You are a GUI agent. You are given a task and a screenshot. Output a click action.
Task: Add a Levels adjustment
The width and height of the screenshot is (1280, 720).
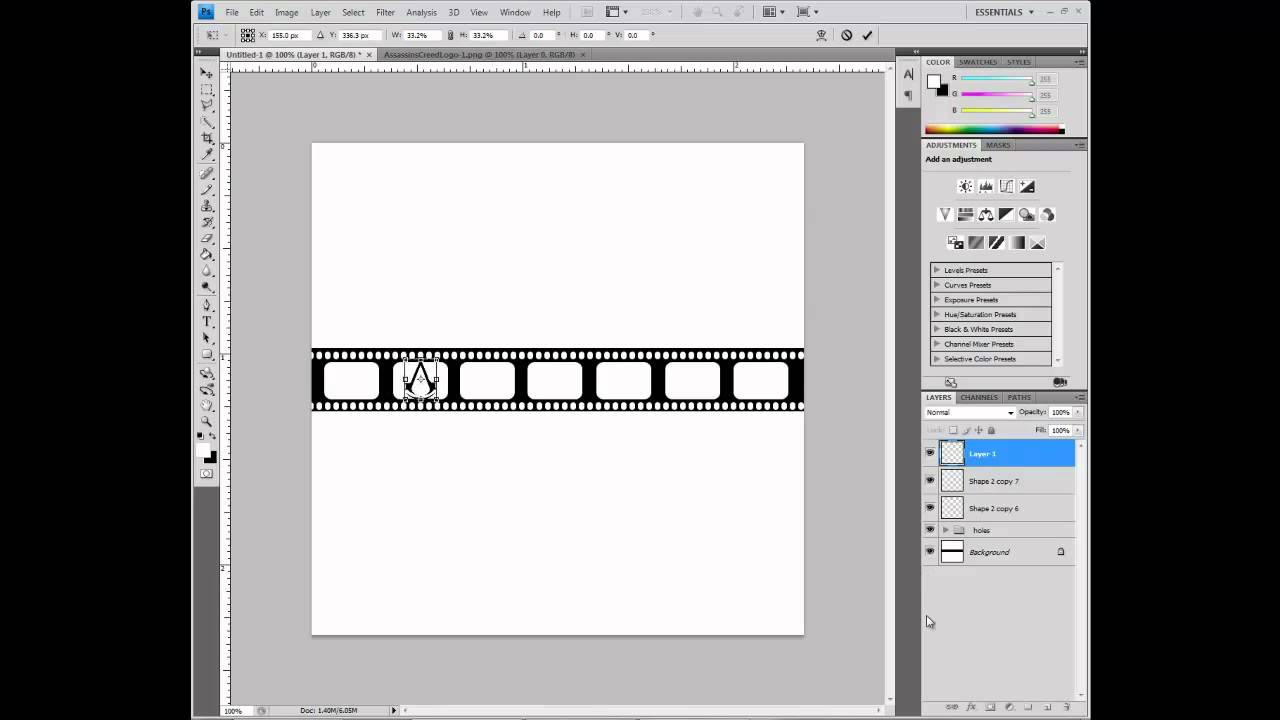[x=986, y=187]
